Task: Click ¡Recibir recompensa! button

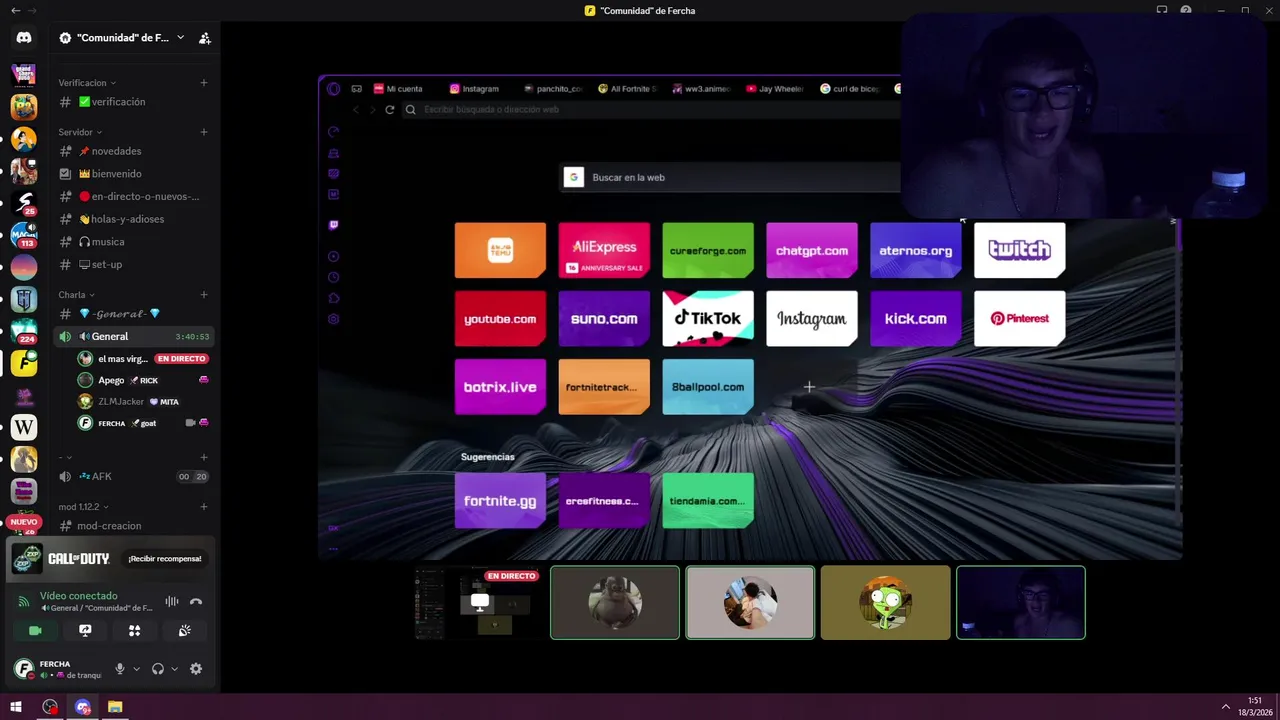Action: tap(165, 559)
